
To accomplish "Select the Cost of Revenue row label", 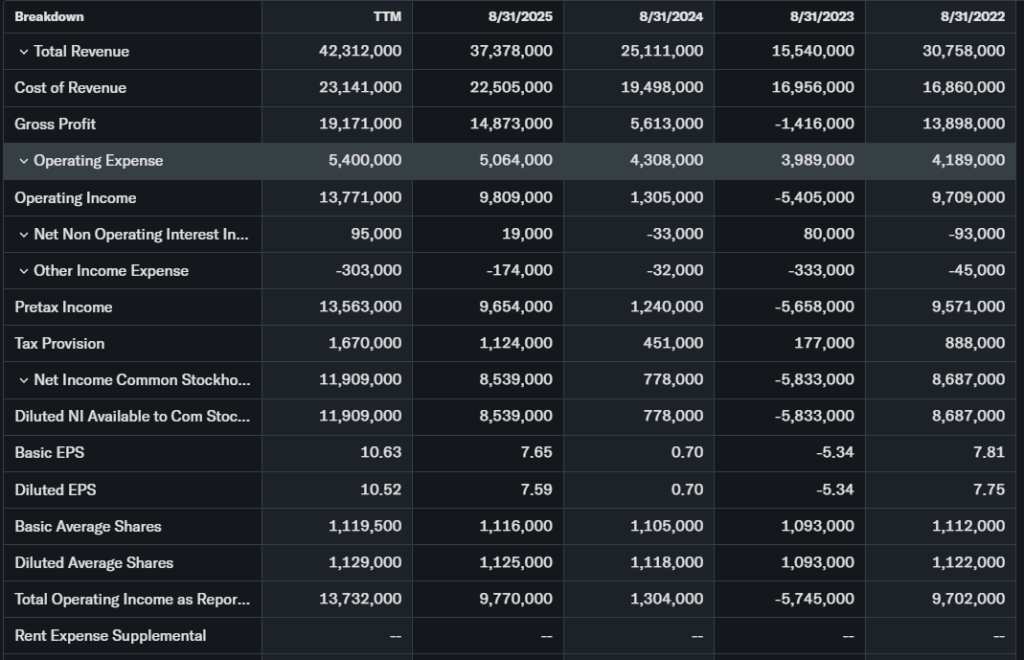I will coord(70,88).
